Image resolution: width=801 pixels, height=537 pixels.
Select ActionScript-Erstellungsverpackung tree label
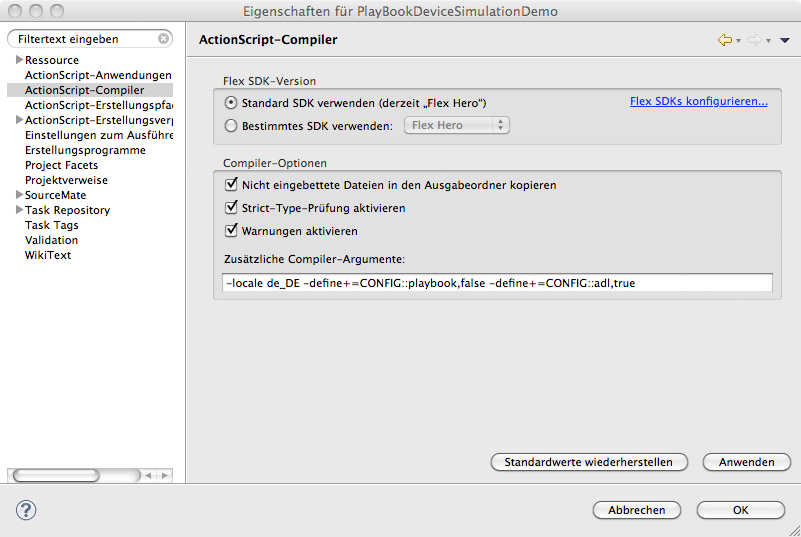[99, 120]
